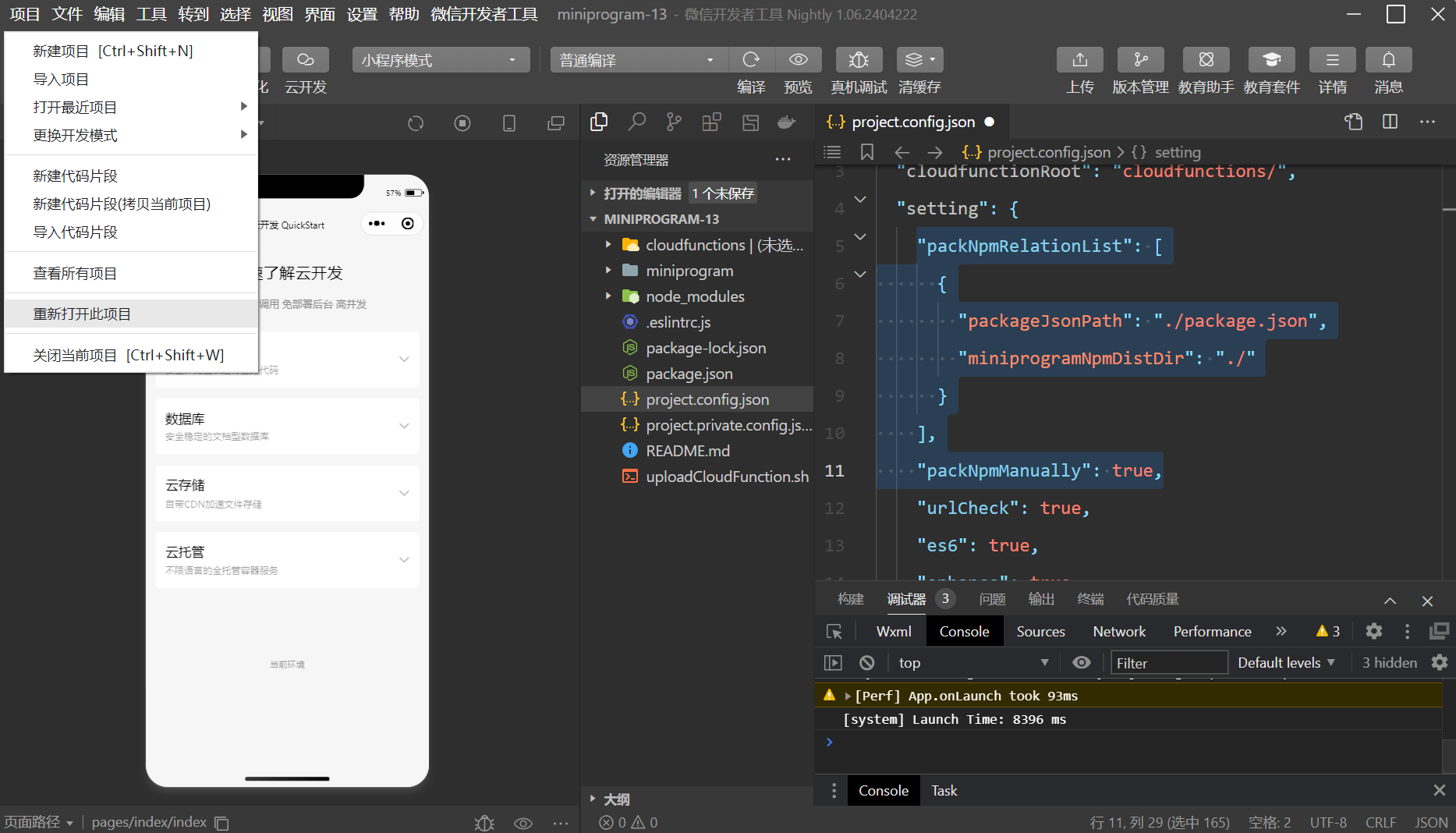Show more DevTools tabs chevron
Screen dimensions: 1456x833
coord(1281,631)
